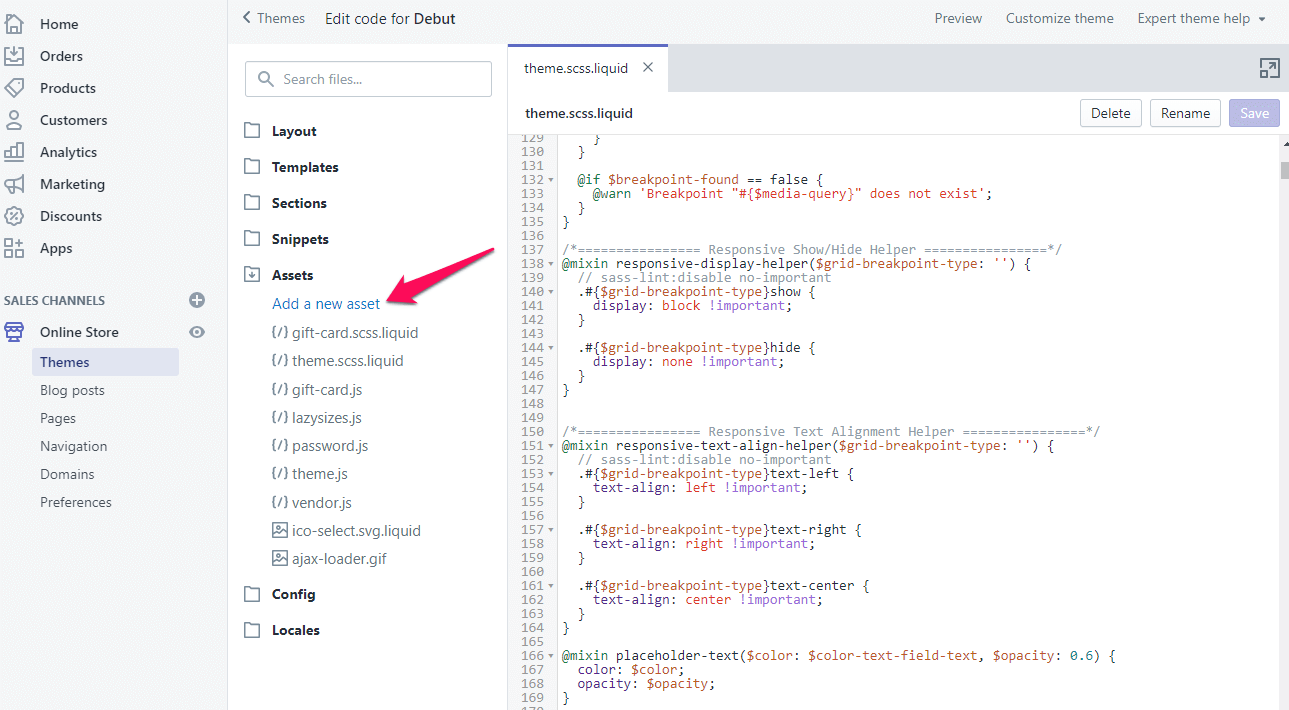
Task: Open the Expert theme help dropdown
Action: tap(1201, 18)
